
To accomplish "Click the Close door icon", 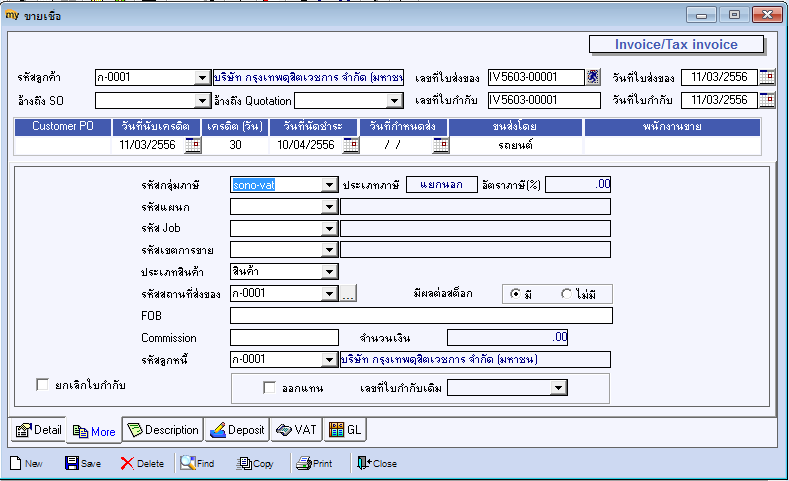I will [x=363, y=463].
